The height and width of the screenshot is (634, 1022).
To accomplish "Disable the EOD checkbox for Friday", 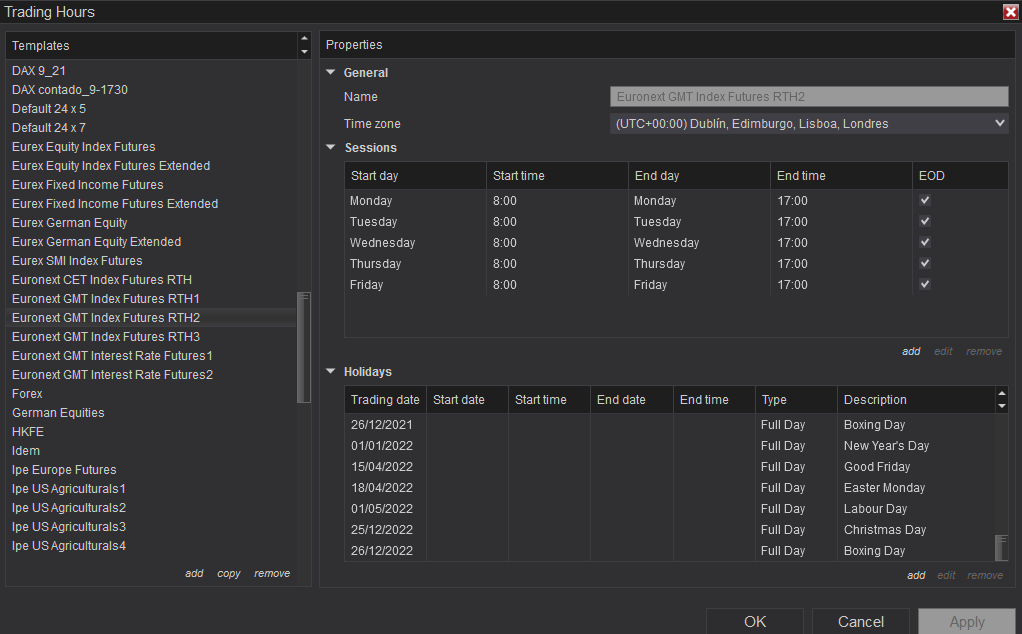I will (x=925, y=285).
